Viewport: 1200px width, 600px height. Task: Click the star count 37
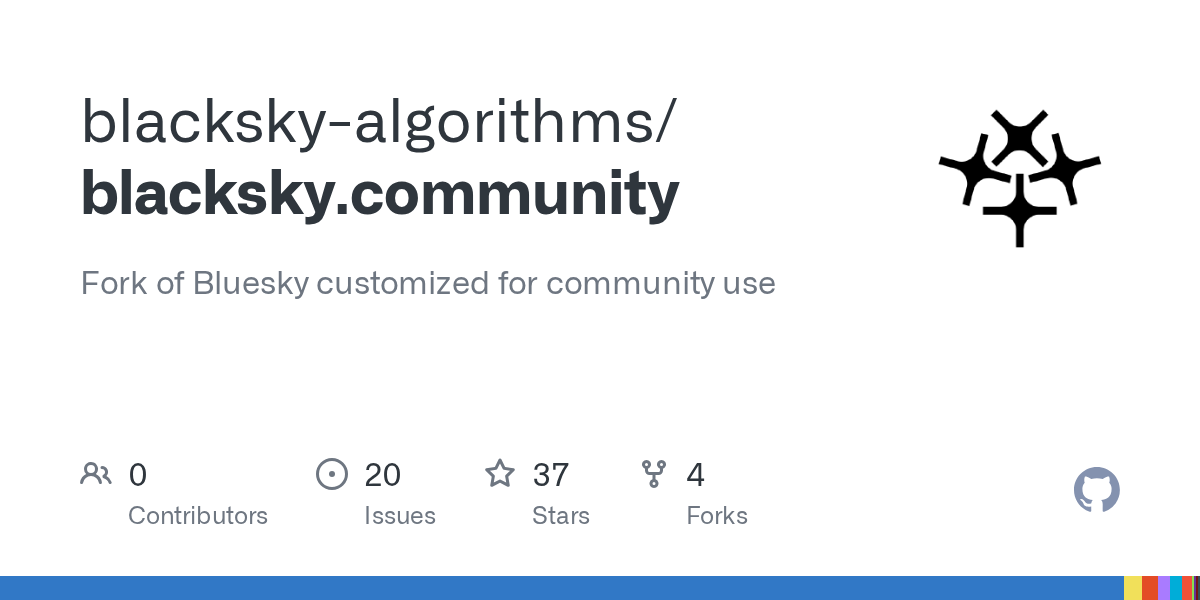pos(551,475)
